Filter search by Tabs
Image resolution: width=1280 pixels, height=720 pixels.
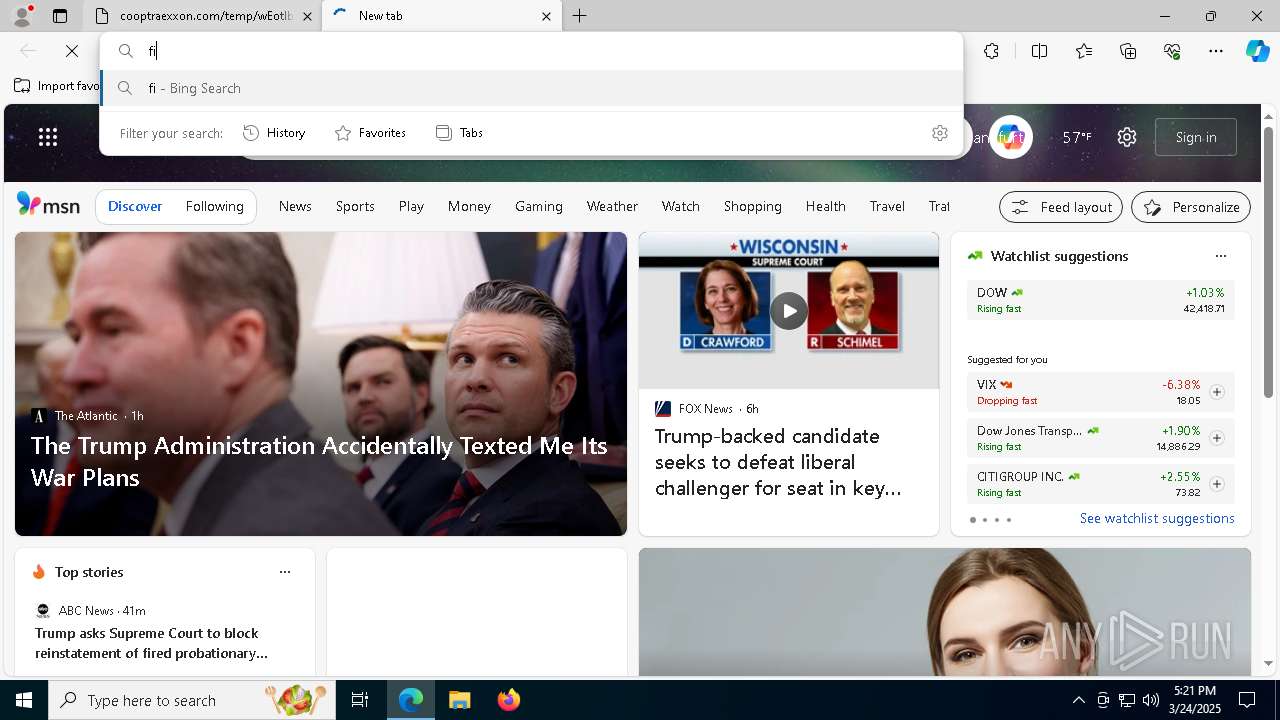pyautogui.click(x=460, y=133)
